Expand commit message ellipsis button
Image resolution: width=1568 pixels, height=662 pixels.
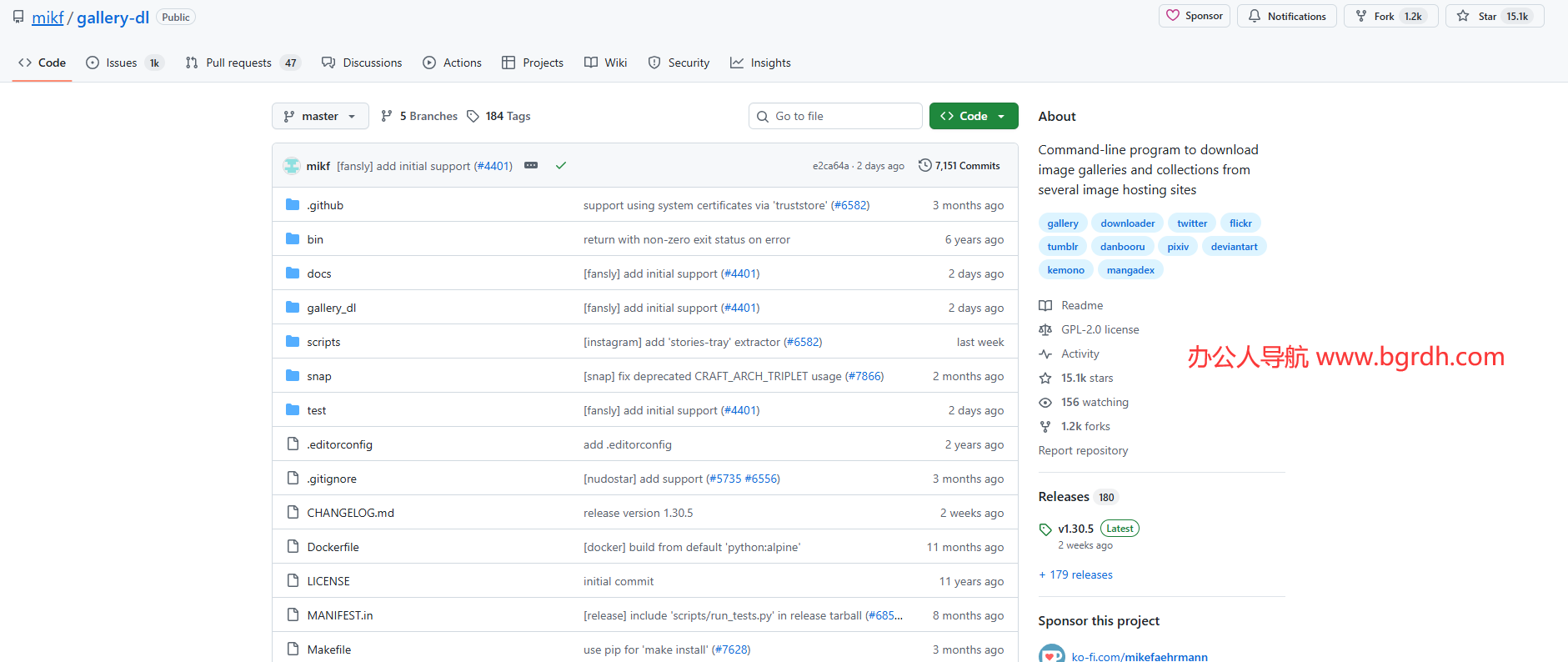coord(531,166)
